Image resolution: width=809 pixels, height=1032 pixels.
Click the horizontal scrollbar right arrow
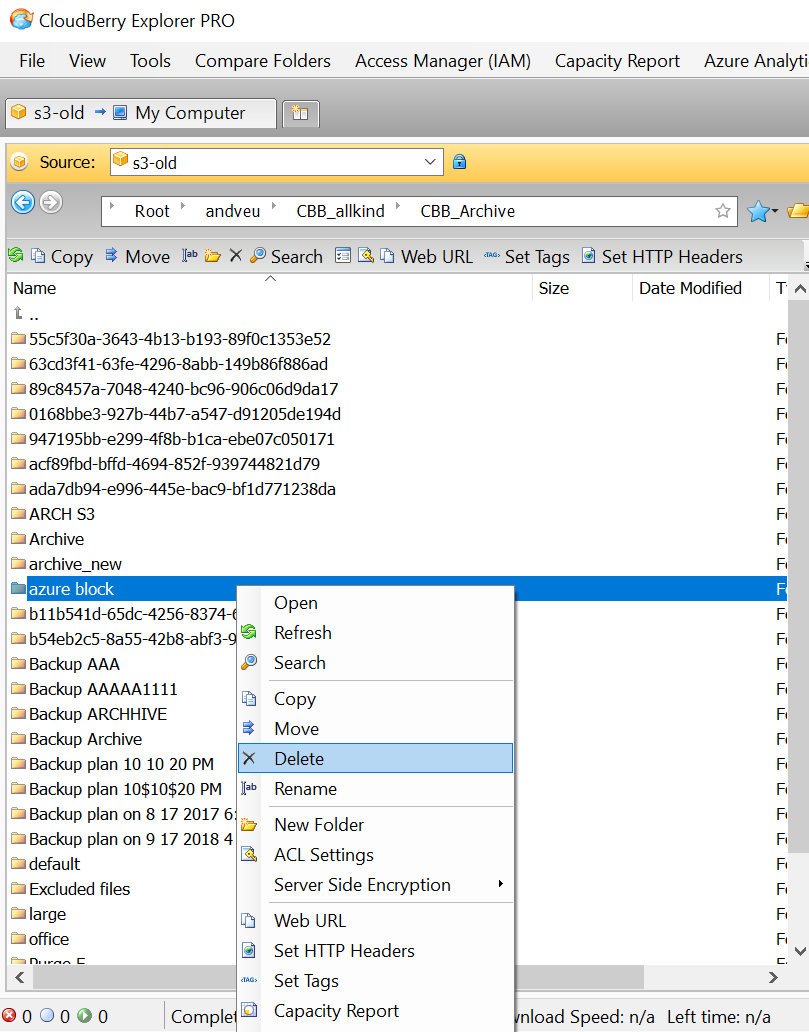pyautogui.click(x=773, y=977)
